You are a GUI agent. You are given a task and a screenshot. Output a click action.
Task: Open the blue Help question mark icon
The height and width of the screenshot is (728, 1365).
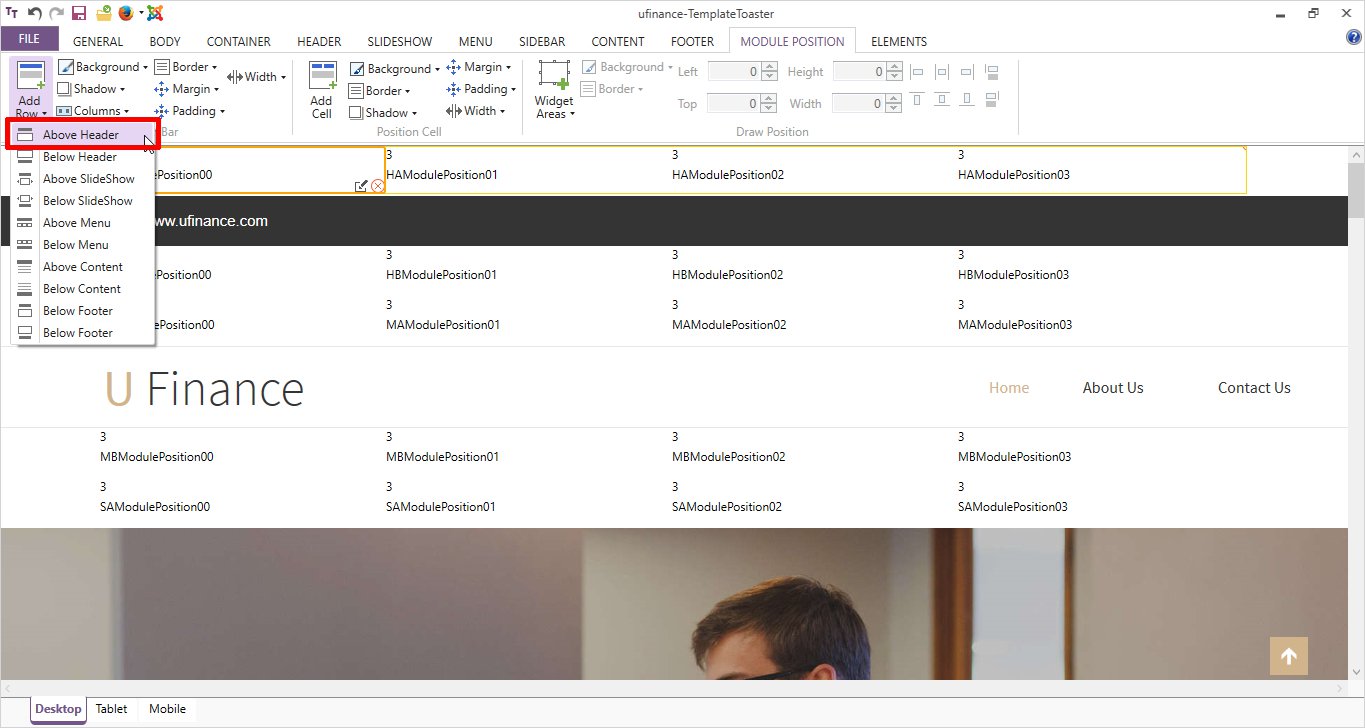click(1353, 38)
